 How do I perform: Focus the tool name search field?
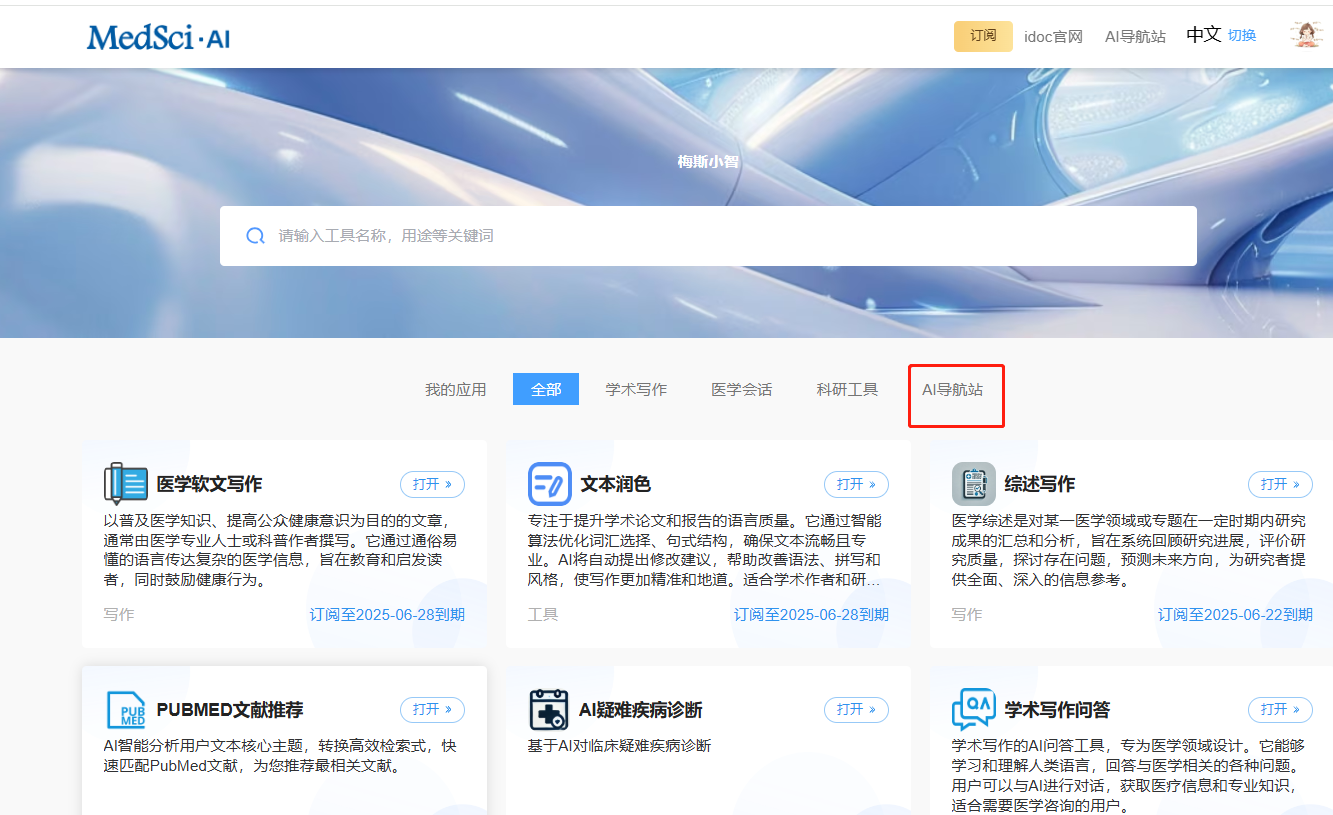coord(708,236)
